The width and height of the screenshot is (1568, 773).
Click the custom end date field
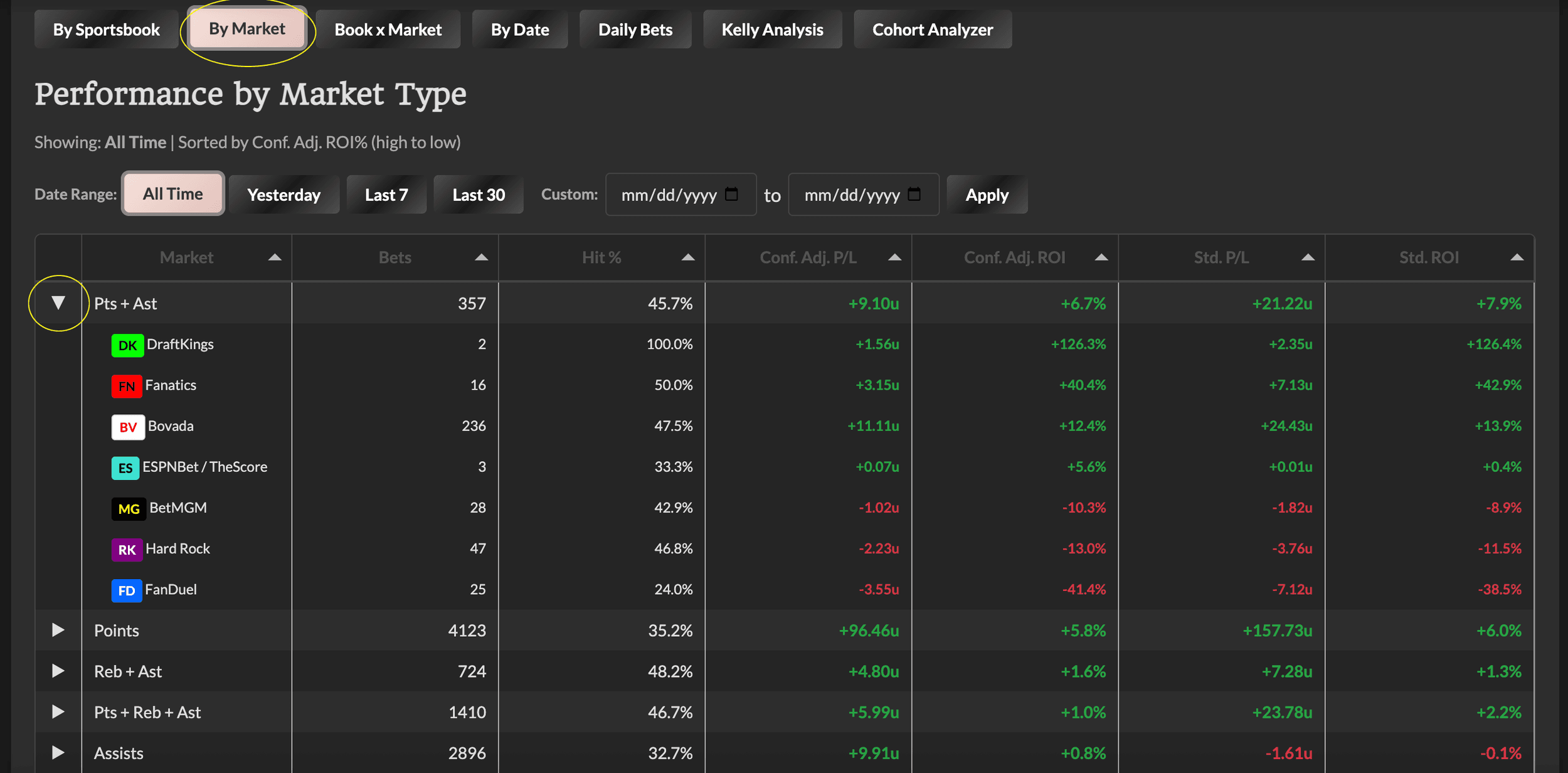click(850, 195)
